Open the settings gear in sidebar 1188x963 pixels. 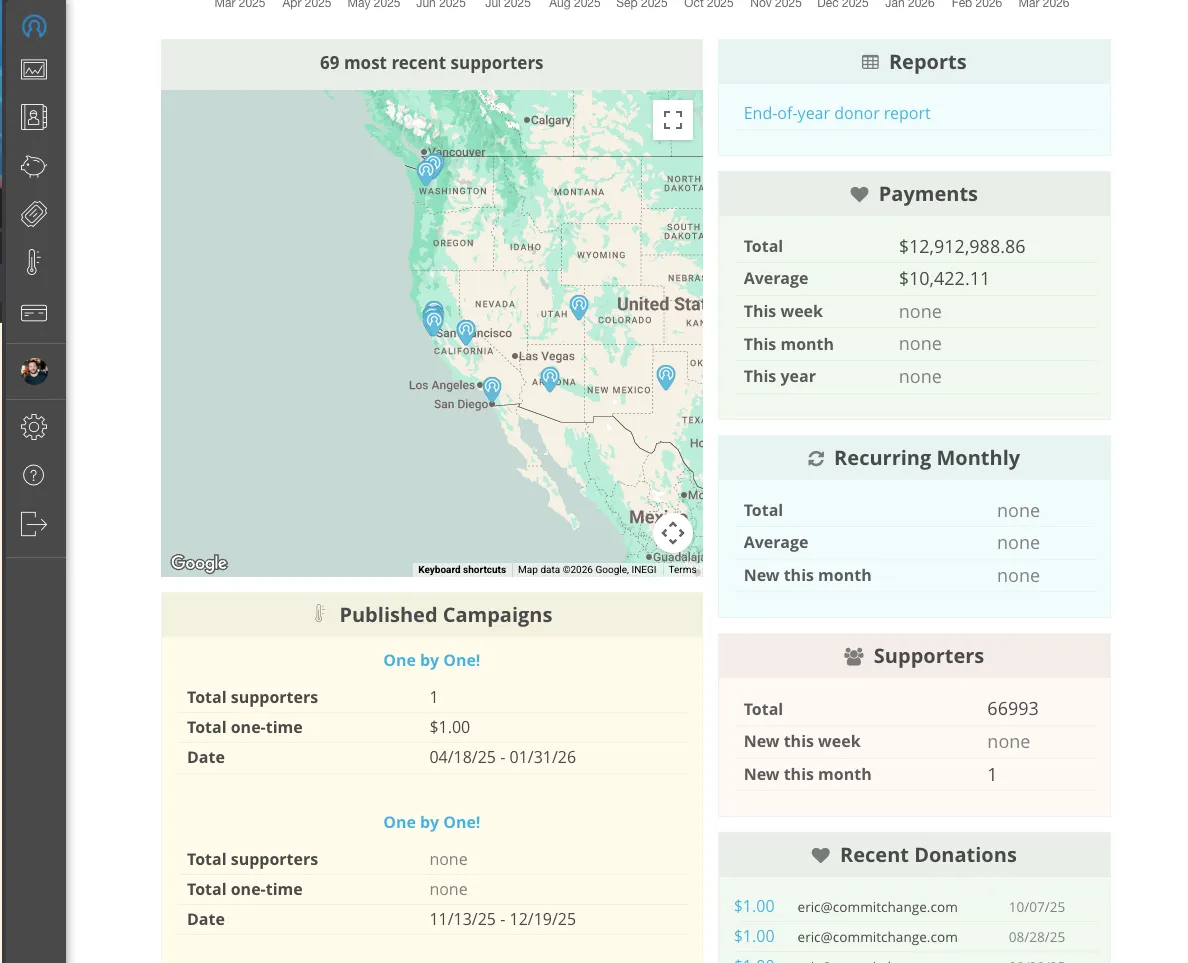[34, 427]
